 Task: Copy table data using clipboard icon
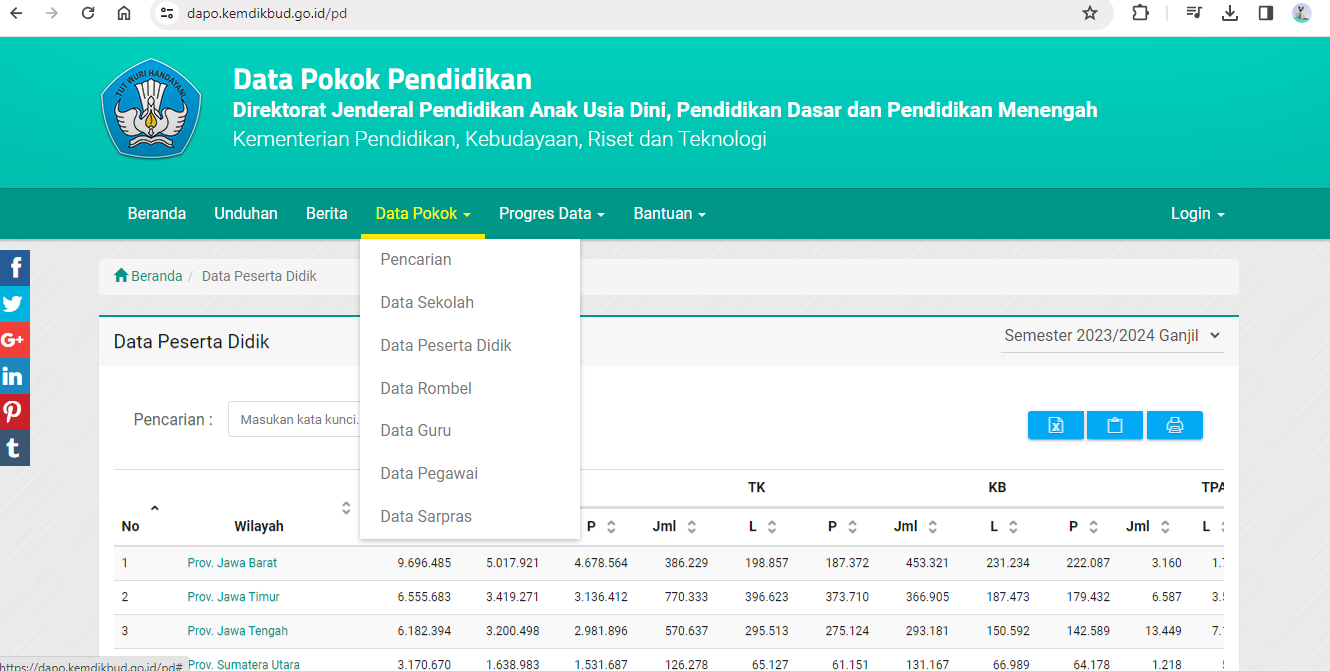click(x=1114, y=425)
